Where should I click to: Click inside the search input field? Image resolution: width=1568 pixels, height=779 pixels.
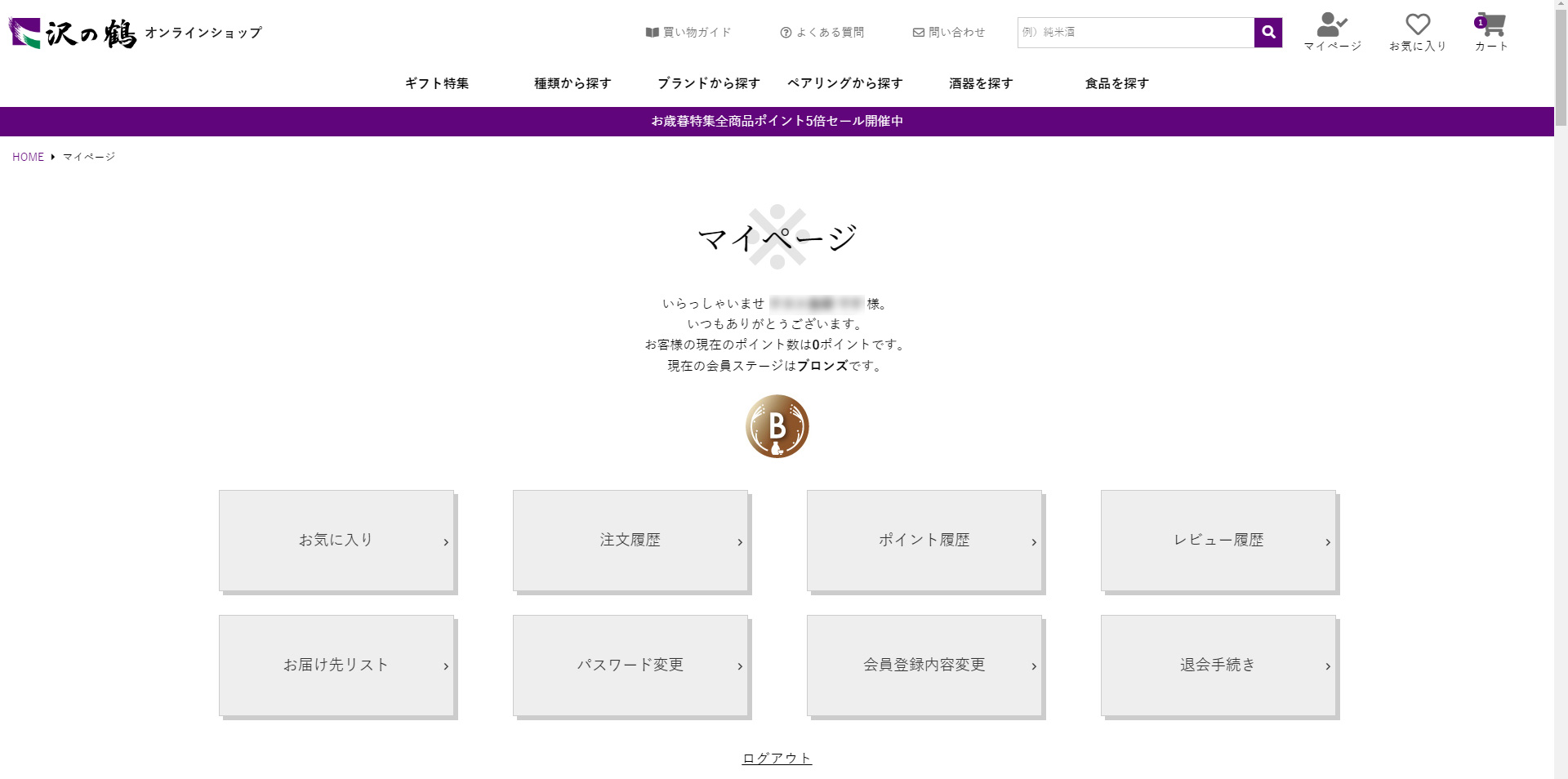1135,33
